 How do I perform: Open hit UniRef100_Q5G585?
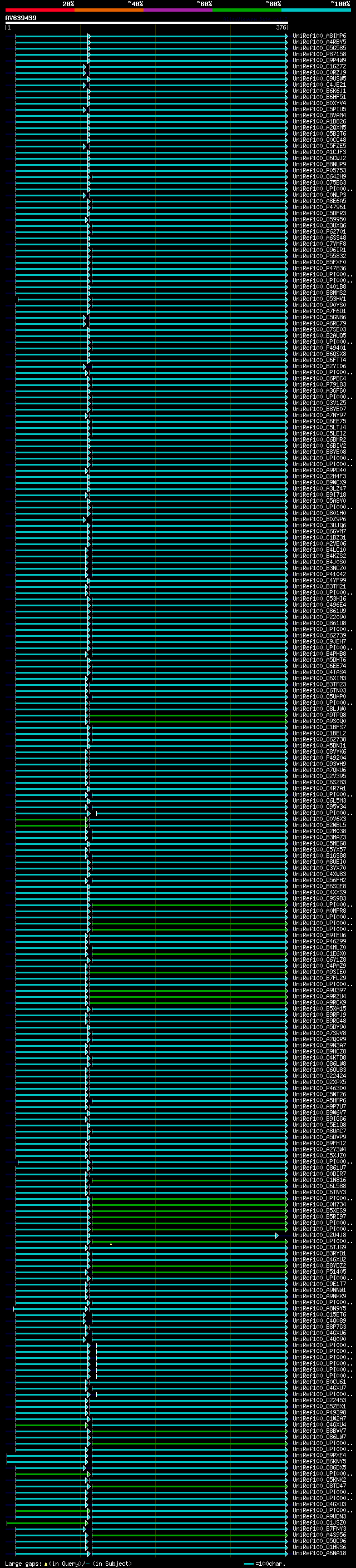[319, 48]
